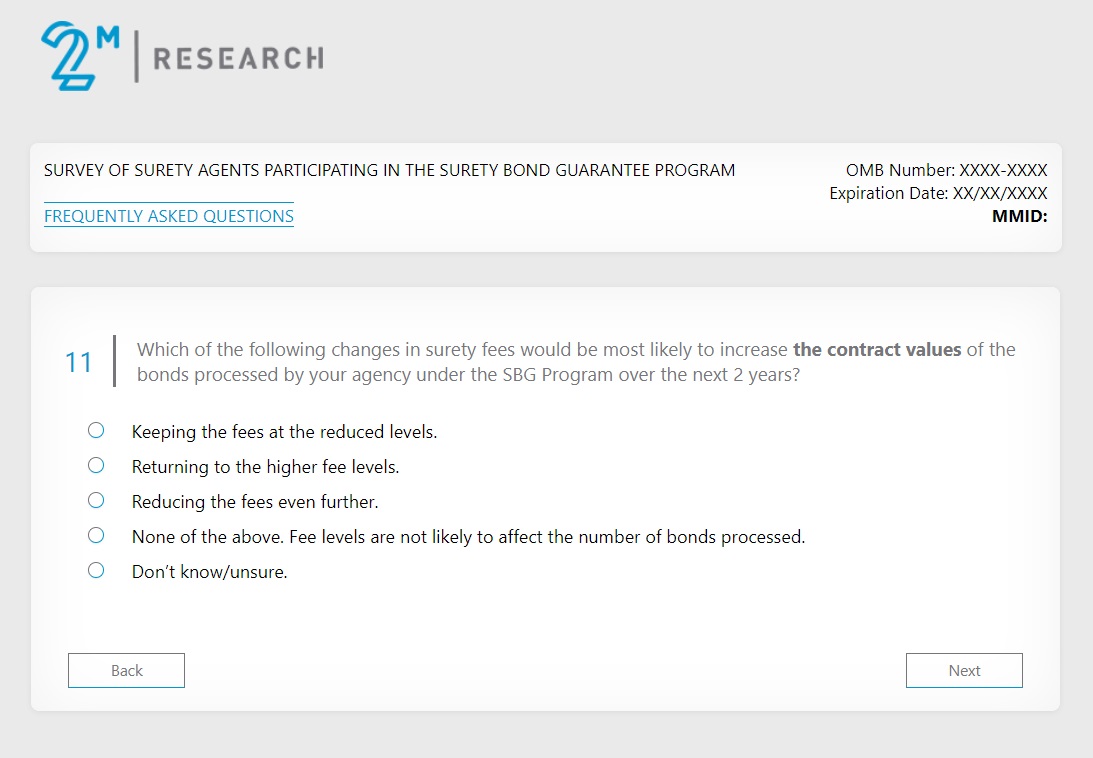1093x758 pixels.
Task: Select radio button for keeping reduced fees
Action: [96, 431]
